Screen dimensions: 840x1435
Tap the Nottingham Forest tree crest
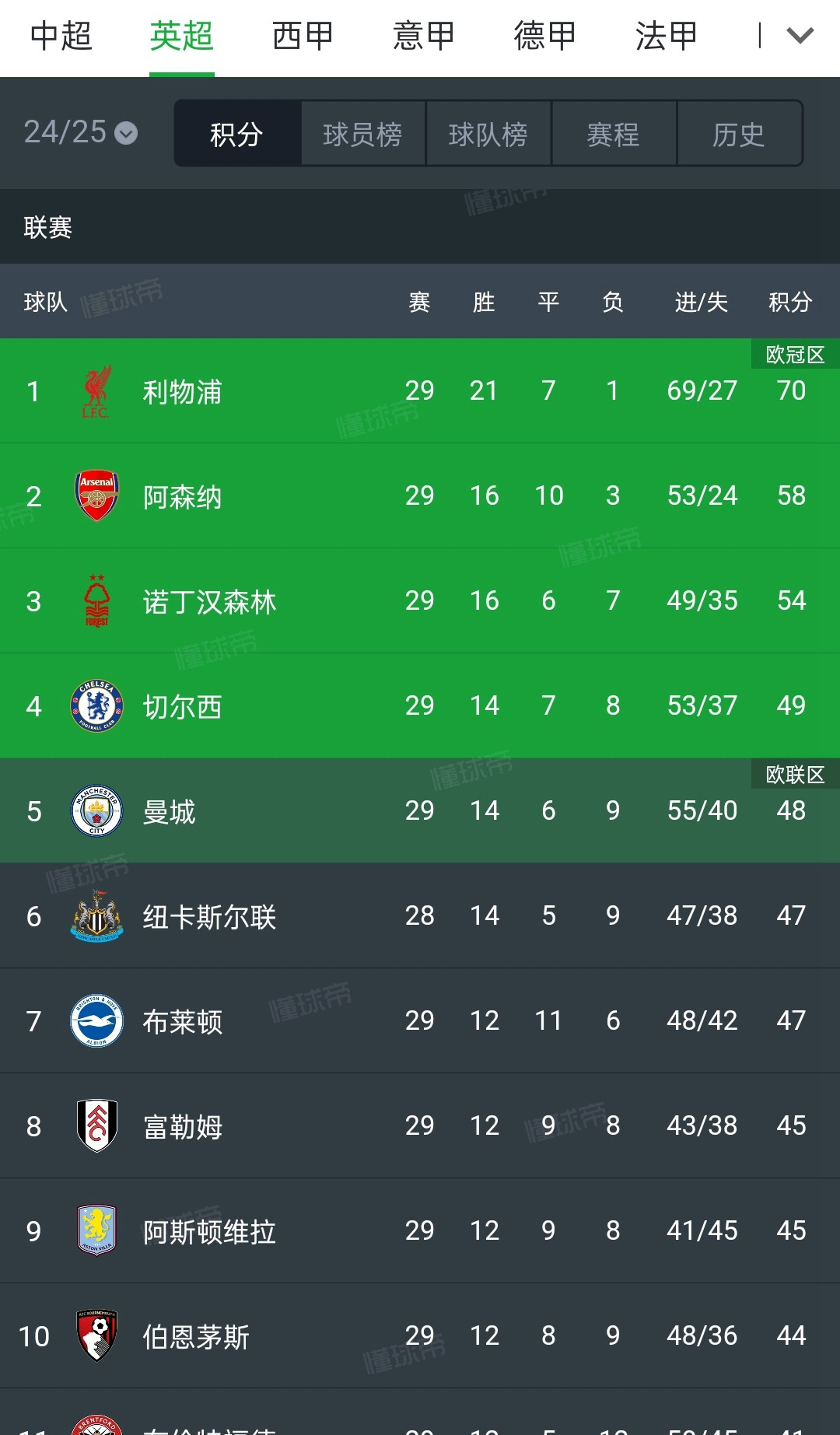(96, 600)
